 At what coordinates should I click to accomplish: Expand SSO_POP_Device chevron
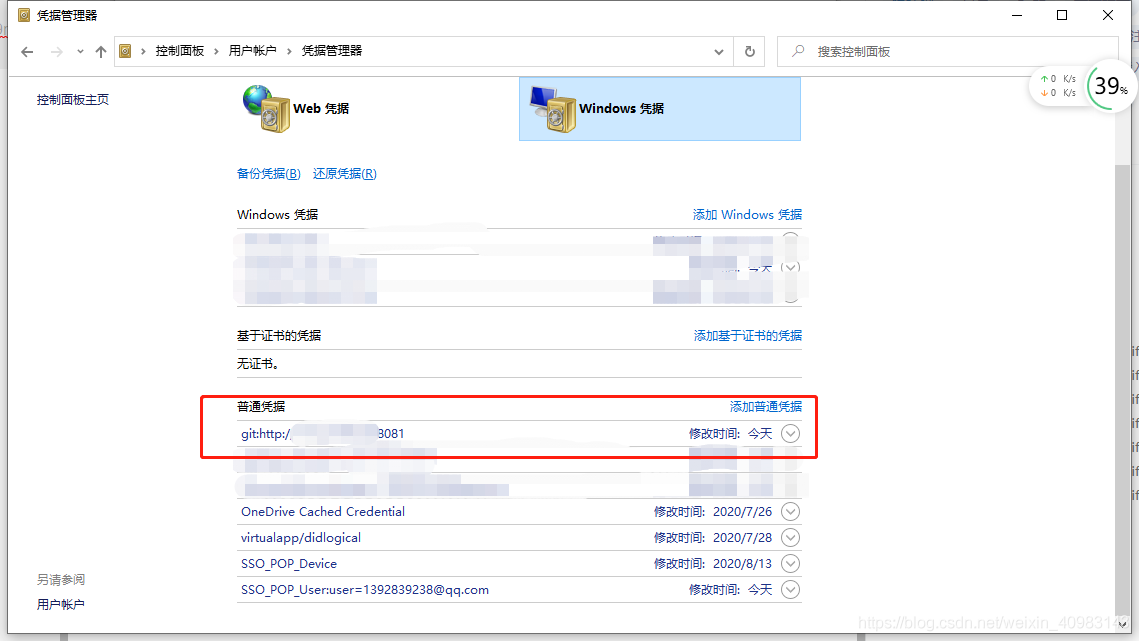point(790,564)
